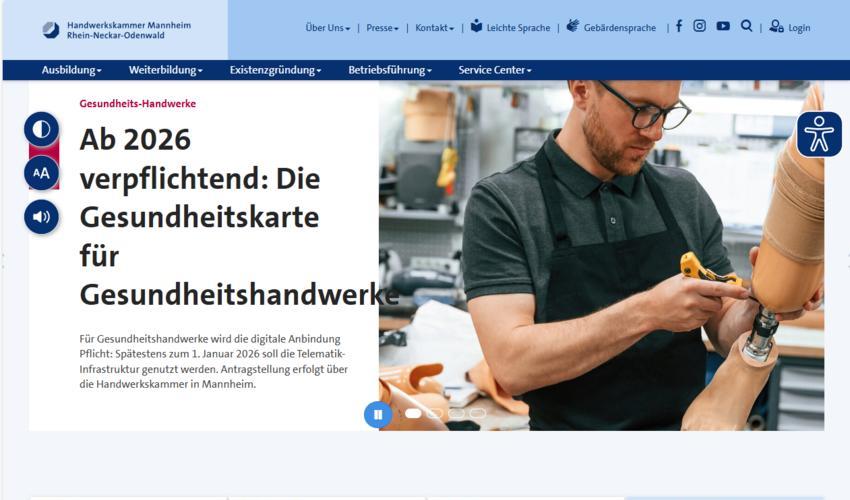Click the Handwerkskammer Mannheim logo
Screen dimensions: 850x500
117,30
